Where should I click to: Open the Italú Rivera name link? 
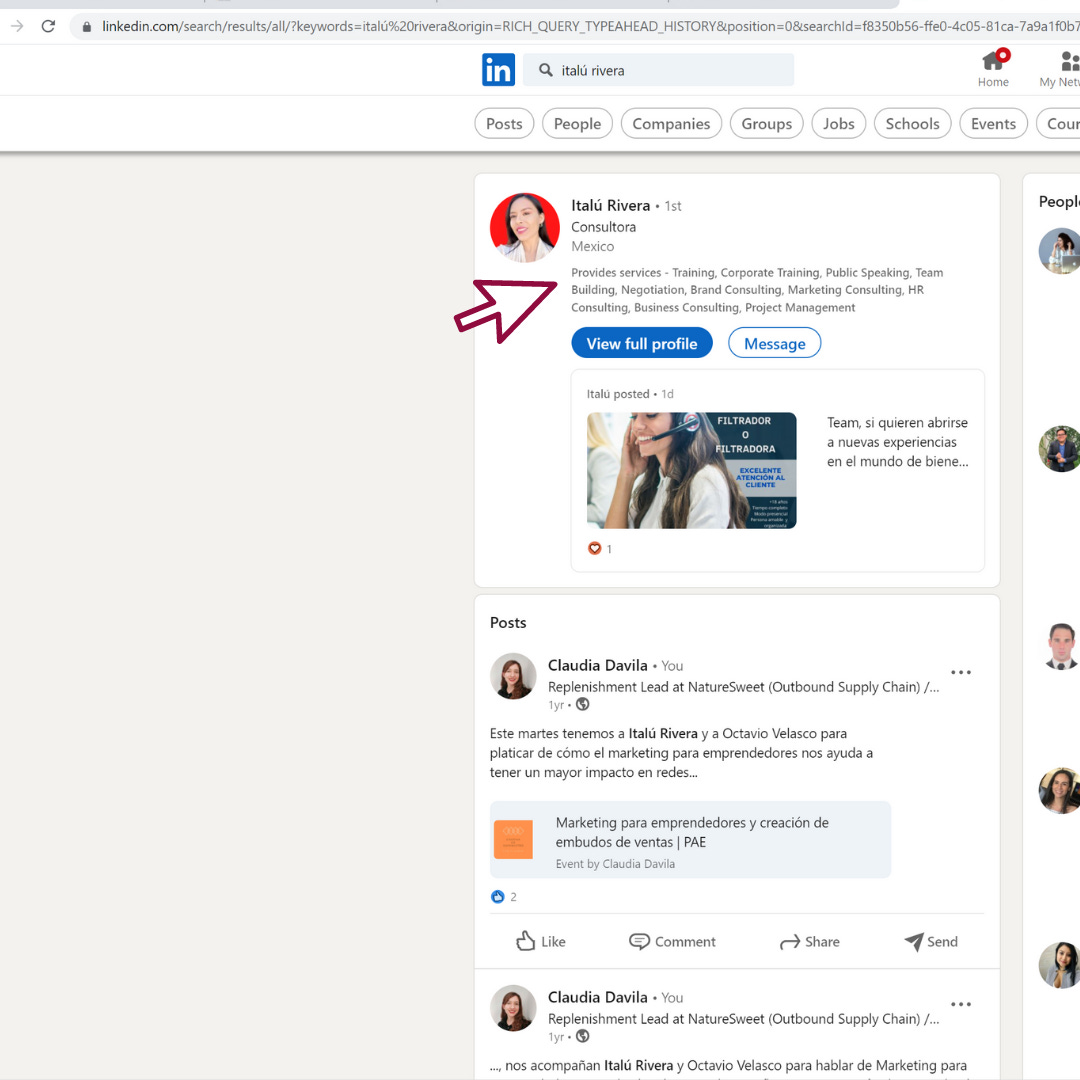click(x=610, y=205)
